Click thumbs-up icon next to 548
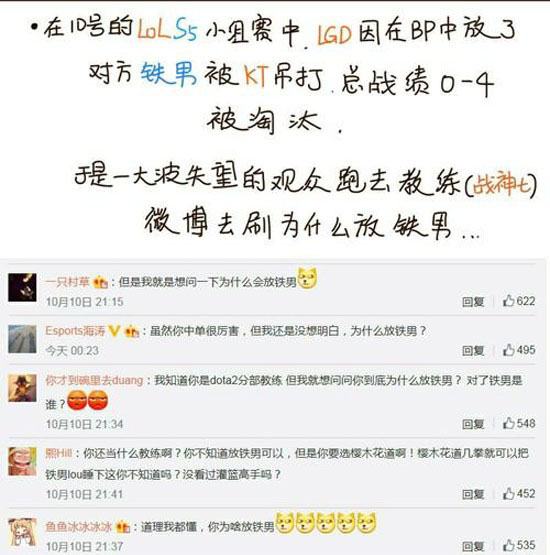Image resolution: width=550 pixels, height=555 pixels. pyautogui.click(x=508, y=423)
